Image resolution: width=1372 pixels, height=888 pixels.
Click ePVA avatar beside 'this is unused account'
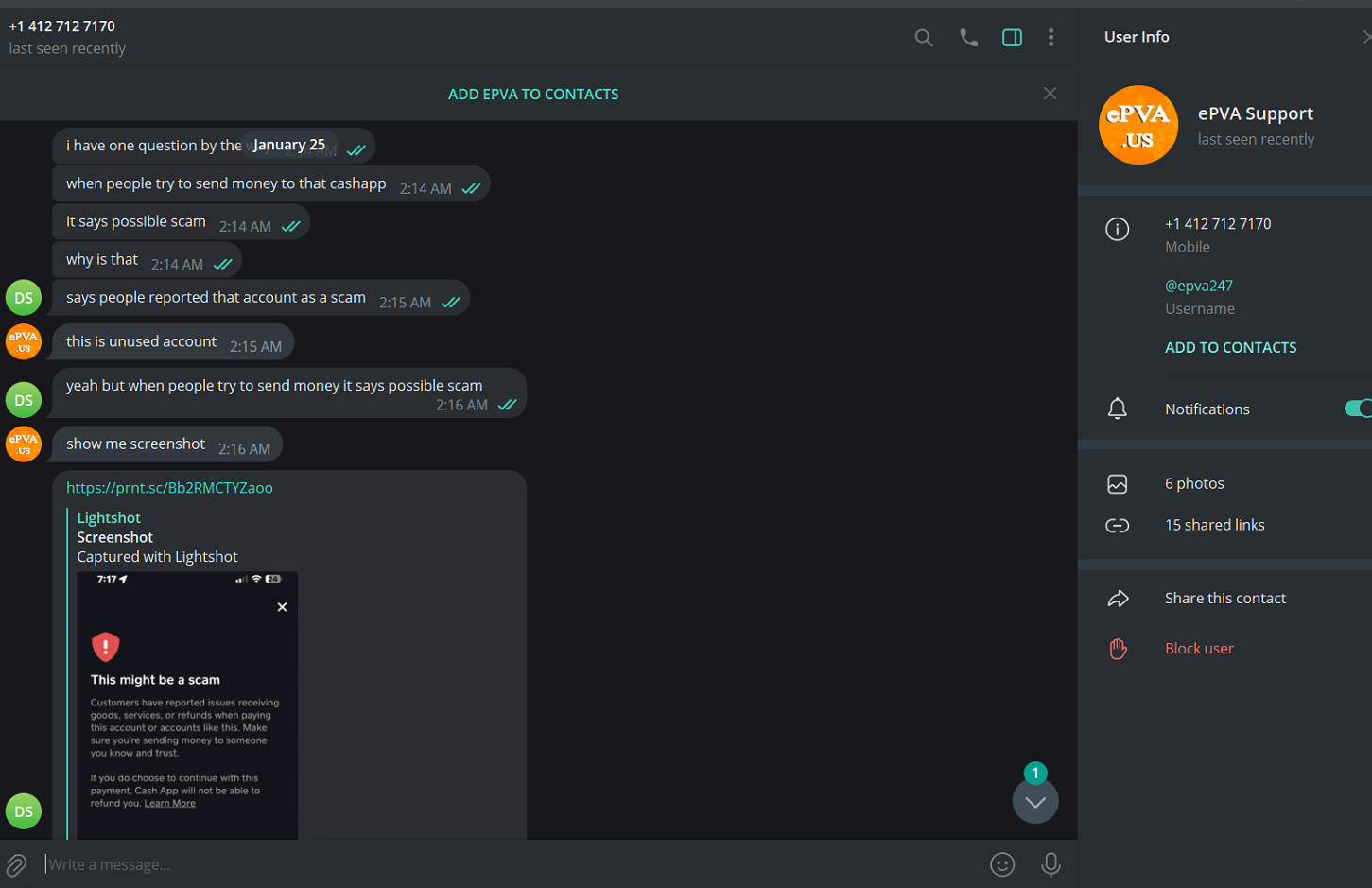click(x=24, y=342)
